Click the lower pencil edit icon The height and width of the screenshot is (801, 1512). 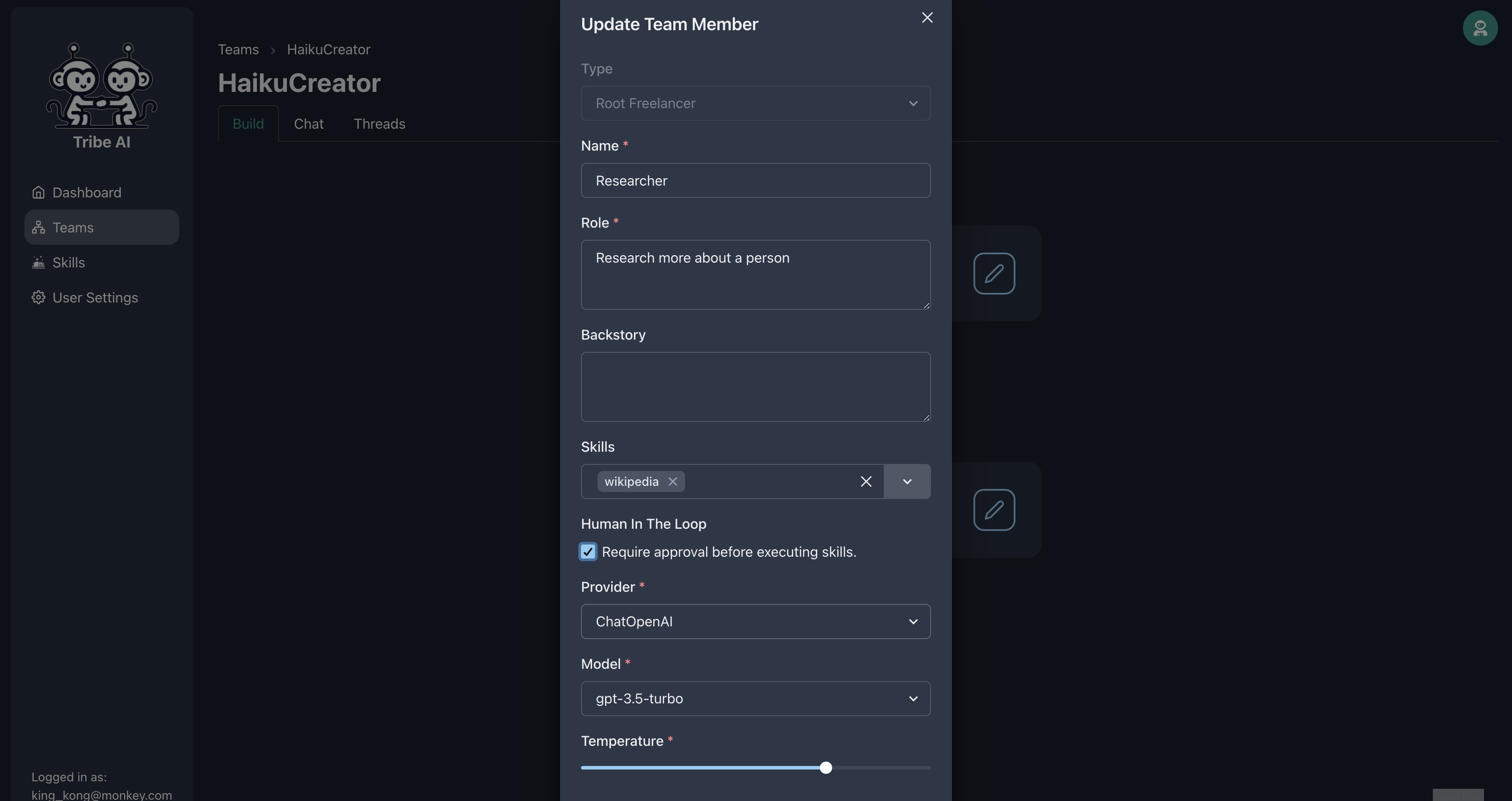pyautogui.click(x=994, y=510)
